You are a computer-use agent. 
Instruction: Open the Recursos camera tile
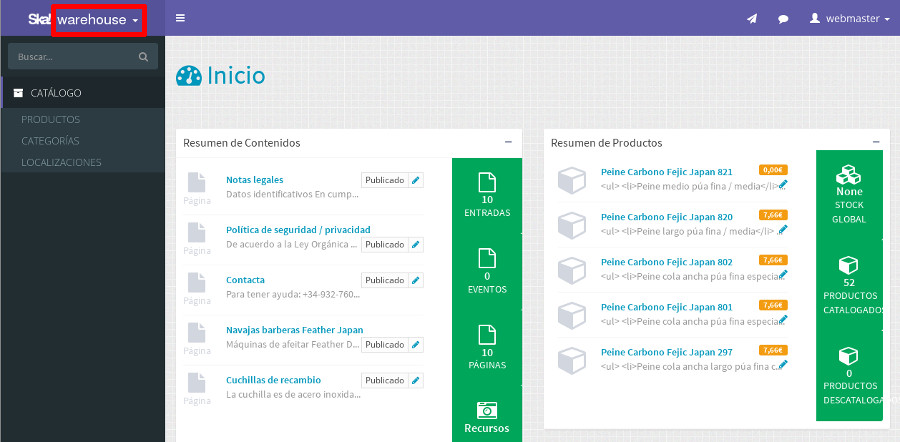point(487,417)
